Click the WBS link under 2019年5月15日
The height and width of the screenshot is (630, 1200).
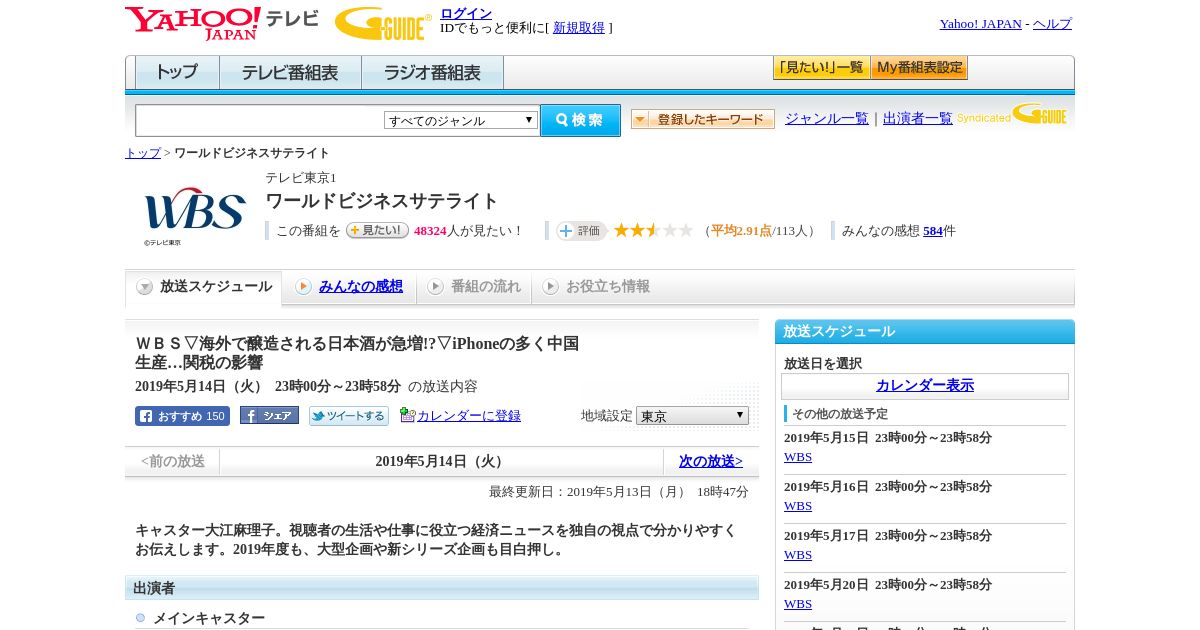tap(798, 457)
